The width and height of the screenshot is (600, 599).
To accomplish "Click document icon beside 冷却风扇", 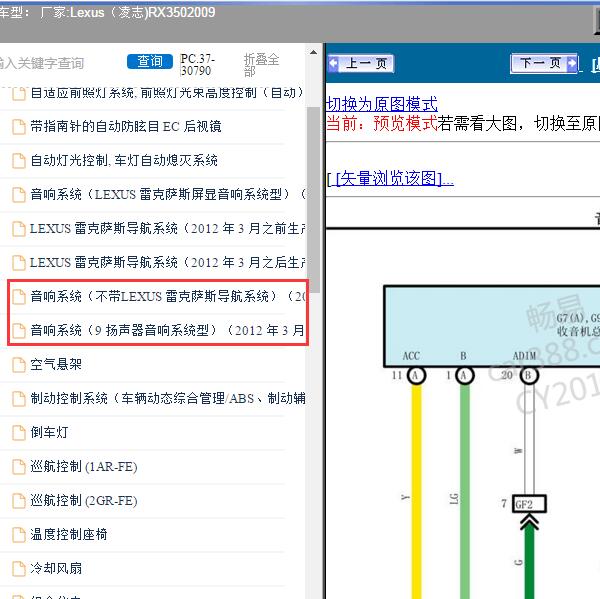I will point(18,569).
